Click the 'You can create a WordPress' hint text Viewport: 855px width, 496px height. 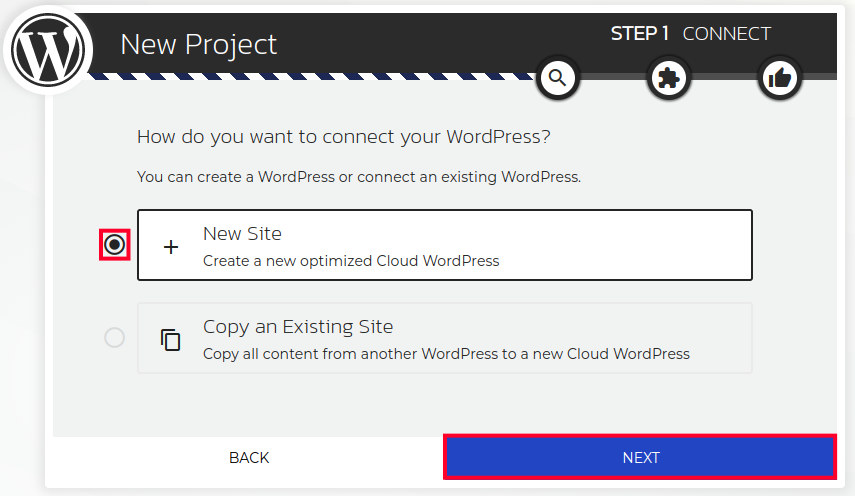(359, 177)
